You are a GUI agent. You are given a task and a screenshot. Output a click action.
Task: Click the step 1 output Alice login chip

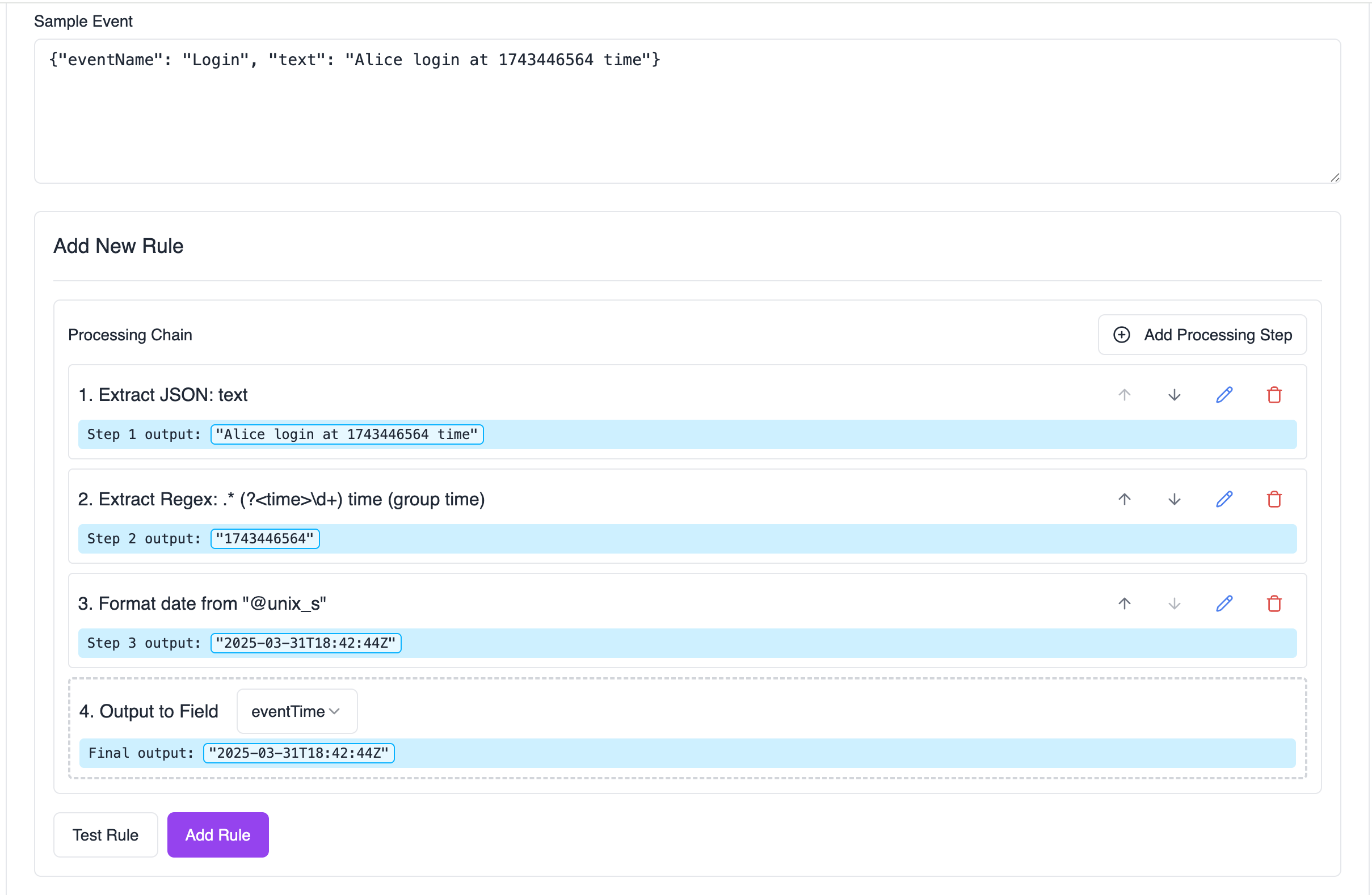(x=347, y=434)
